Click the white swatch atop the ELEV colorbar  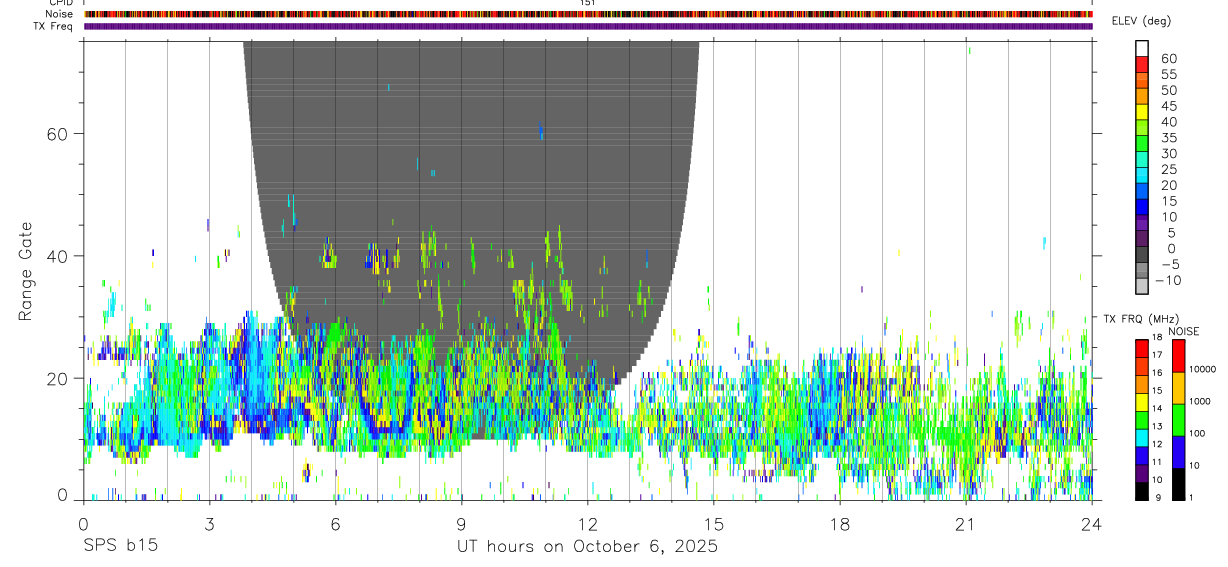[x=1142, y=49]
